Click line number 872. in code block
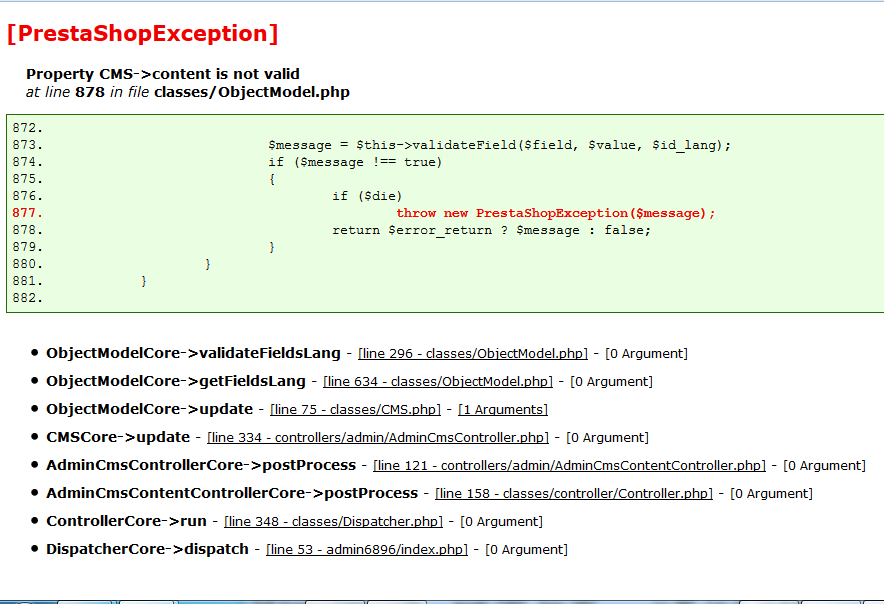 (x=28, y=128)
